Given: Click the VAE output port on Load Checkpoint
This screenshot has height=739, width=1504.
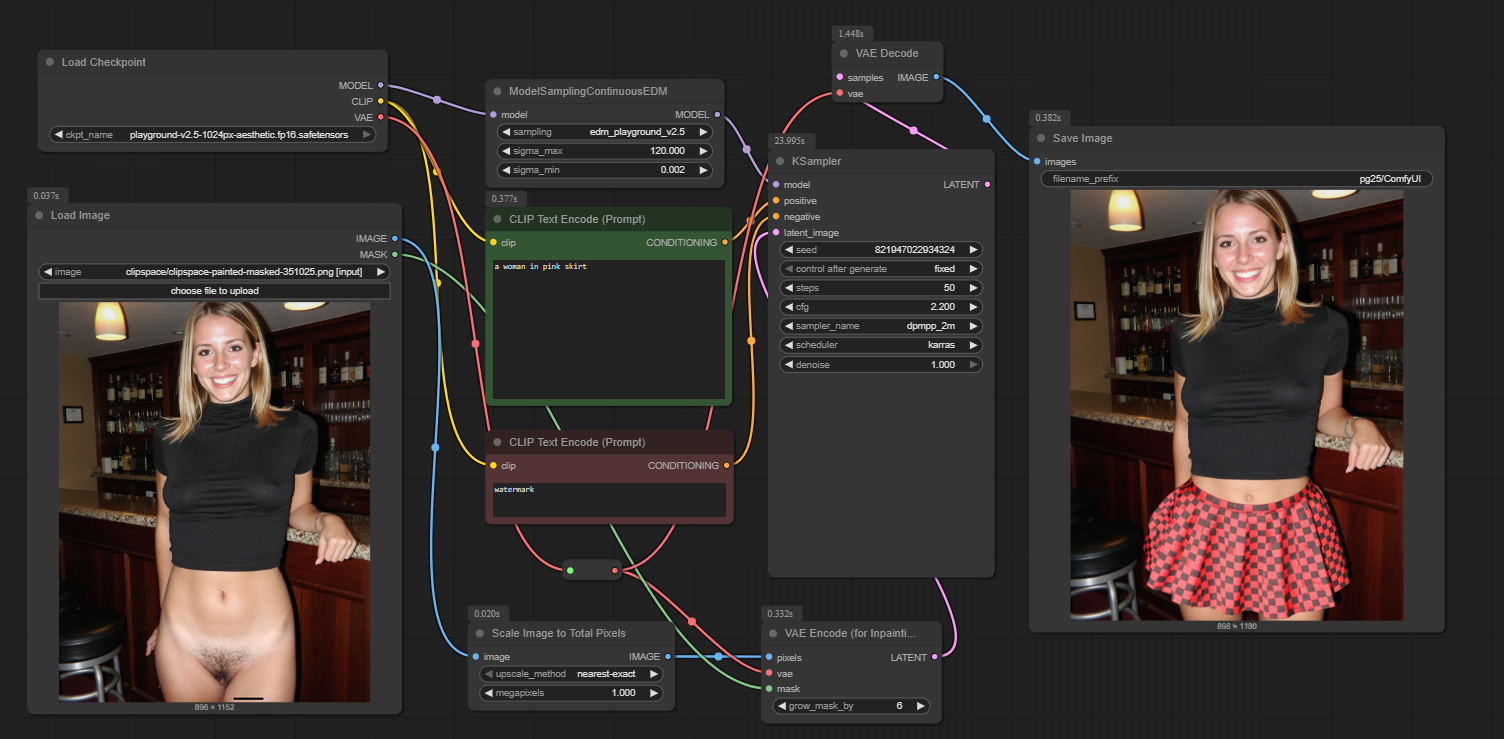Looking at the screenshot, I should pyautogui.click(x=381, y=118).
